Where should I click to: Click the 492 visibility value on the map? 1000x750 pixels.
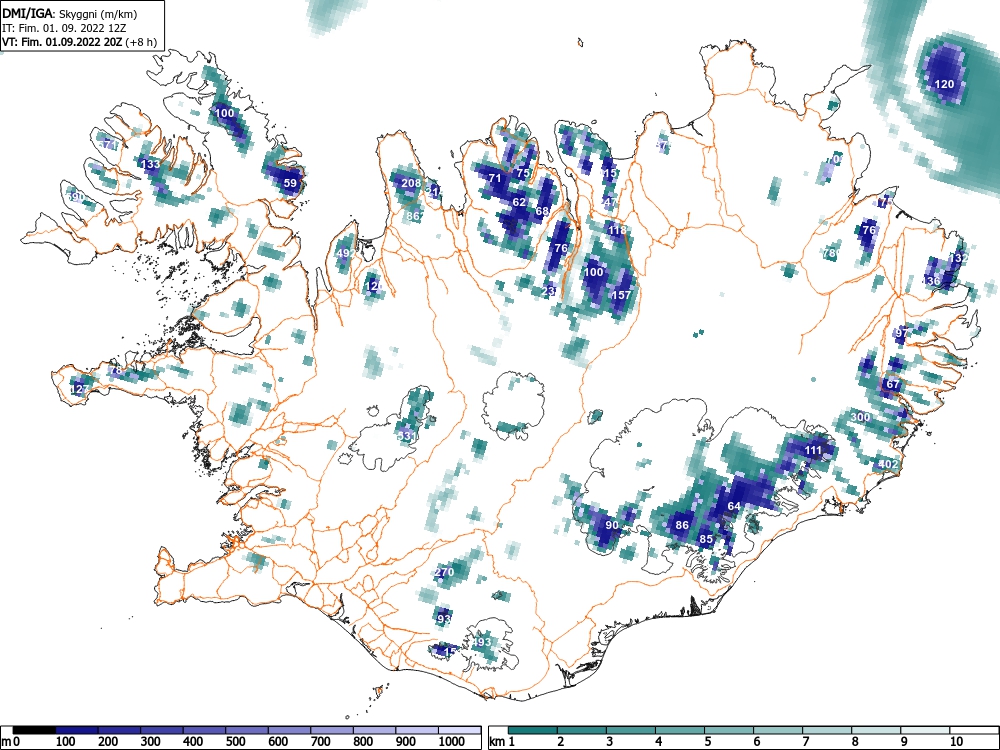pos(346,253)
